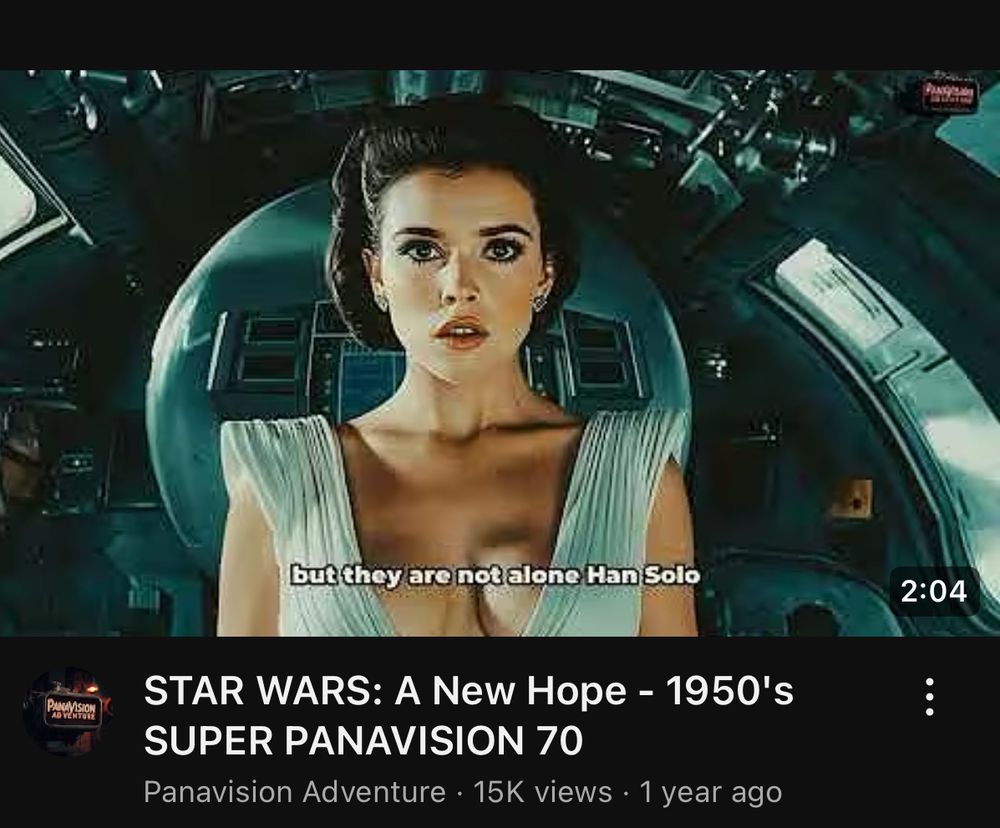Click the 'but they are not alone' caption
The height and width of the screenshot is (828, 1000).
pos(435,575)
